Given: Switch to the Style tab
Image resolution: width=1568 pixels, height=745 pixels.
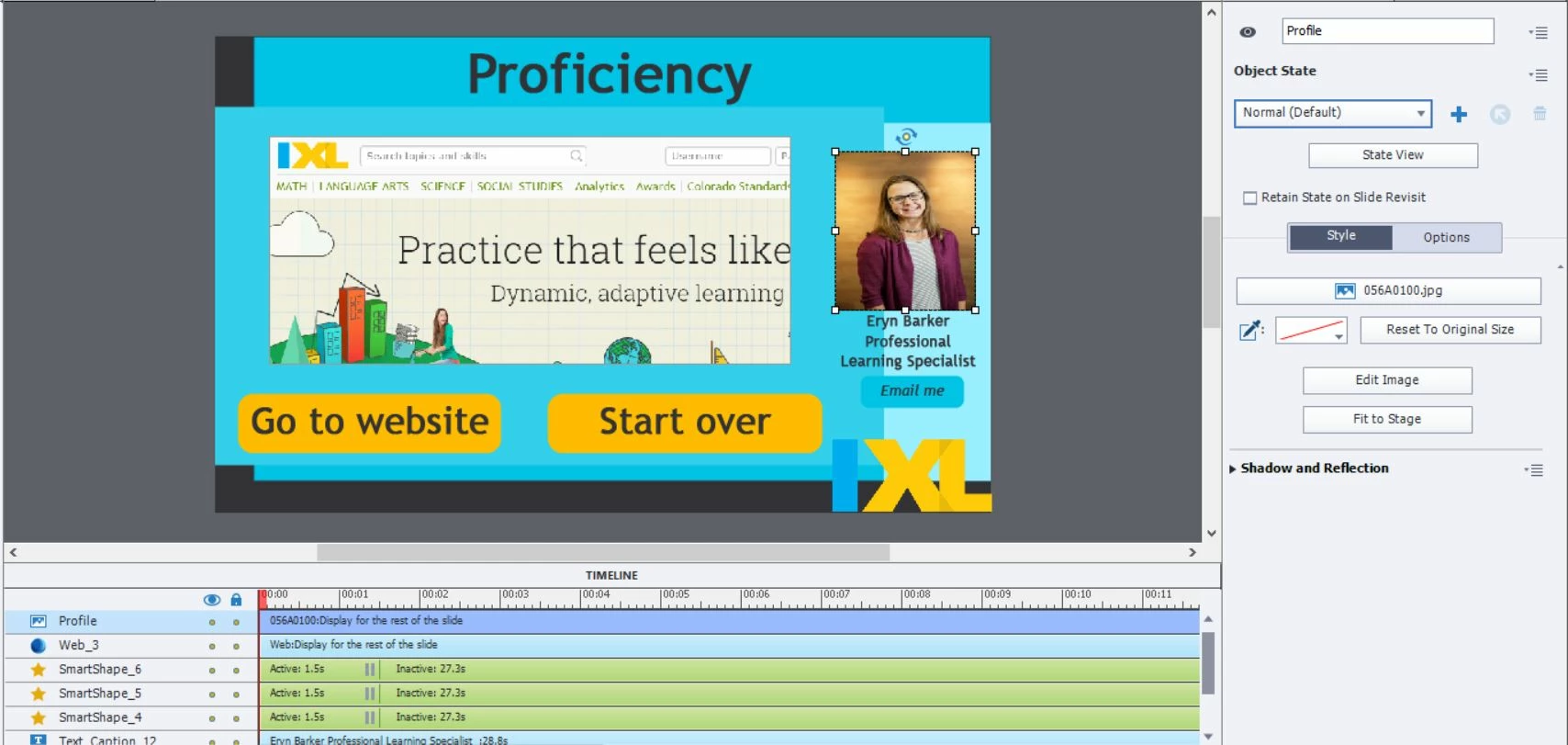Looking at the screenshot, I should 1340,236.
